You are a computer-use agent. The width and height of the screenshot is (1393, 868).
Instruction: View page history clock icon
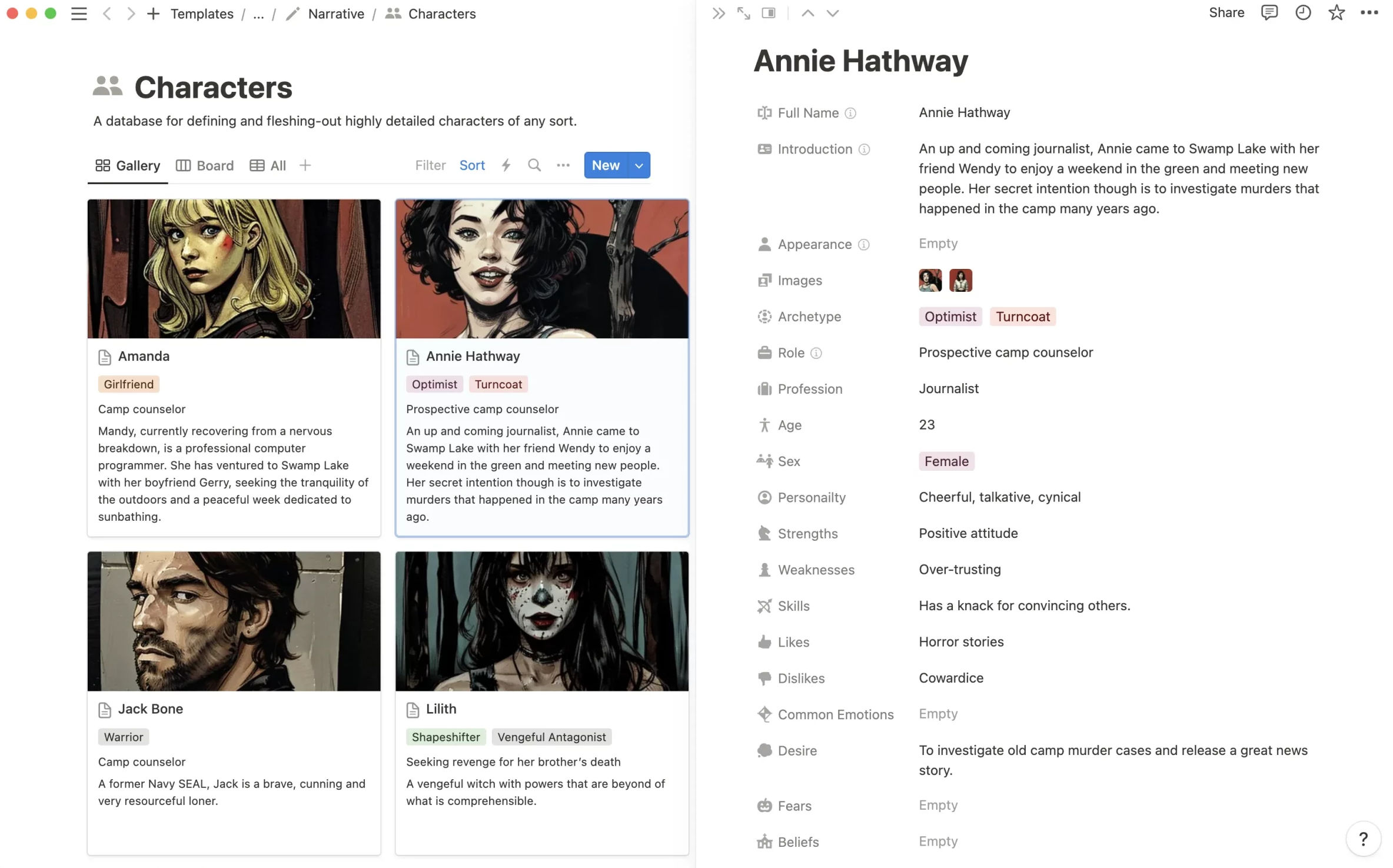(x=1302, y=13)
